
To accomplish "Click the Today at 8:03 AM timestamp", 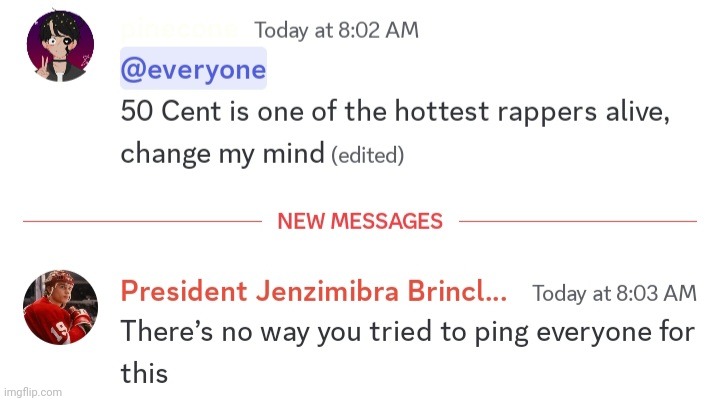I will (x=614, y=293).
